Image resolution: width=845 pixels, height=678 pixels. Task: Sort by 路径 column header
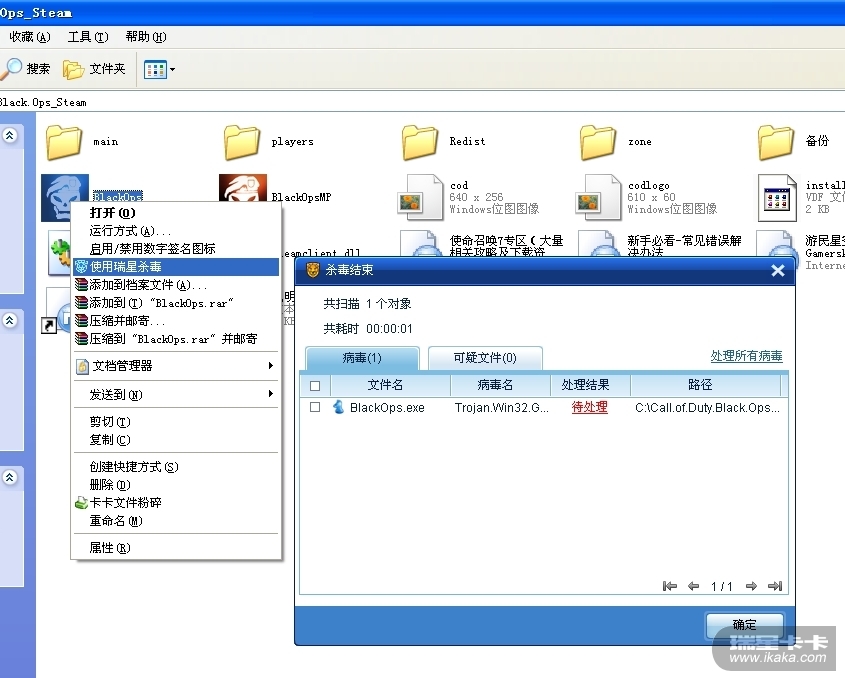point(705,385)
